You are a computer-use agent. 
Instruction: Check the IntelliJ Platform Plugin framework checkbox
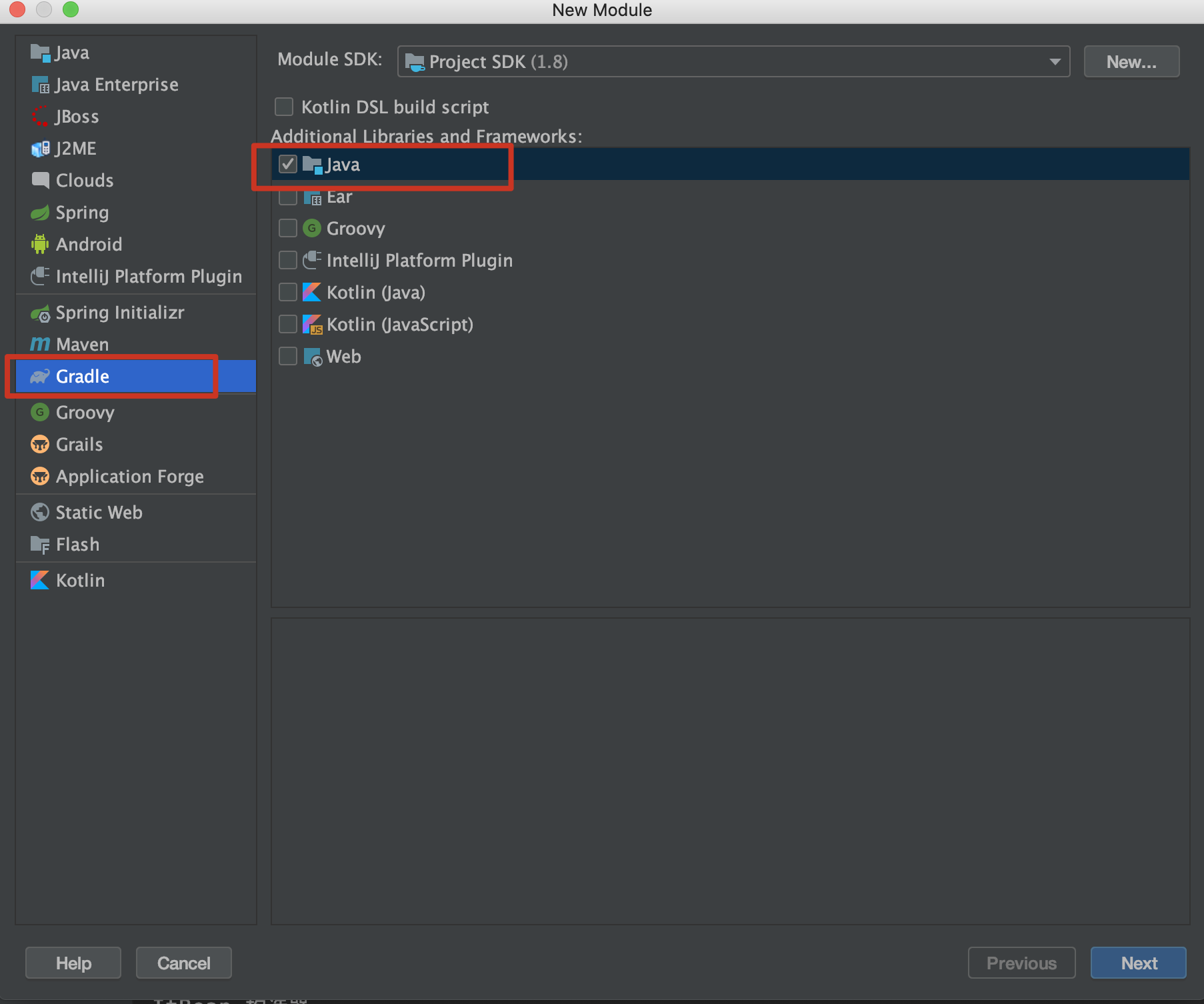pos(288,260)
